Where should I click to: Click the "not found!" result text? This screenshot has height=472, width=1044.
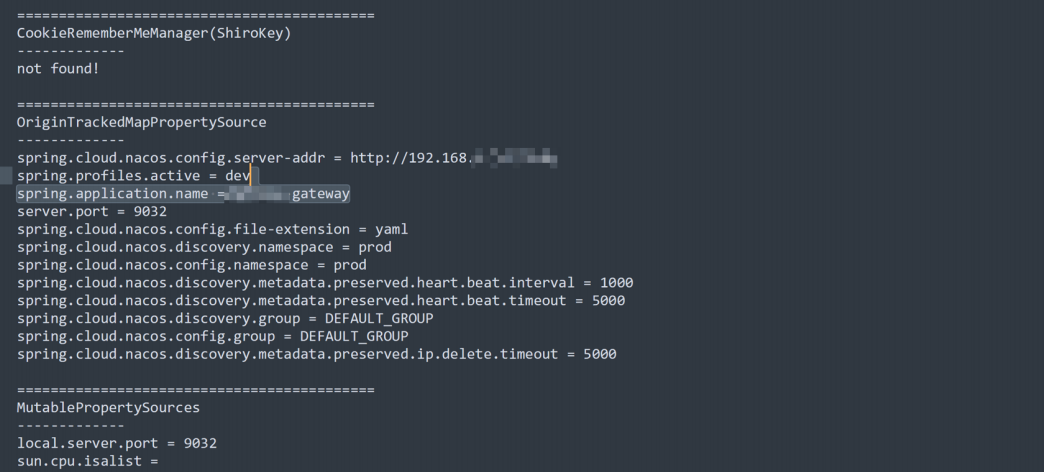tap(58, 69)
